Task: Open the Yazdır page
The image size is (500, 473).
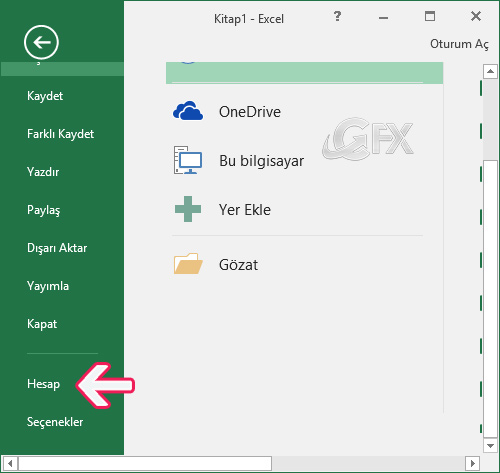Action: coord(43,172)
